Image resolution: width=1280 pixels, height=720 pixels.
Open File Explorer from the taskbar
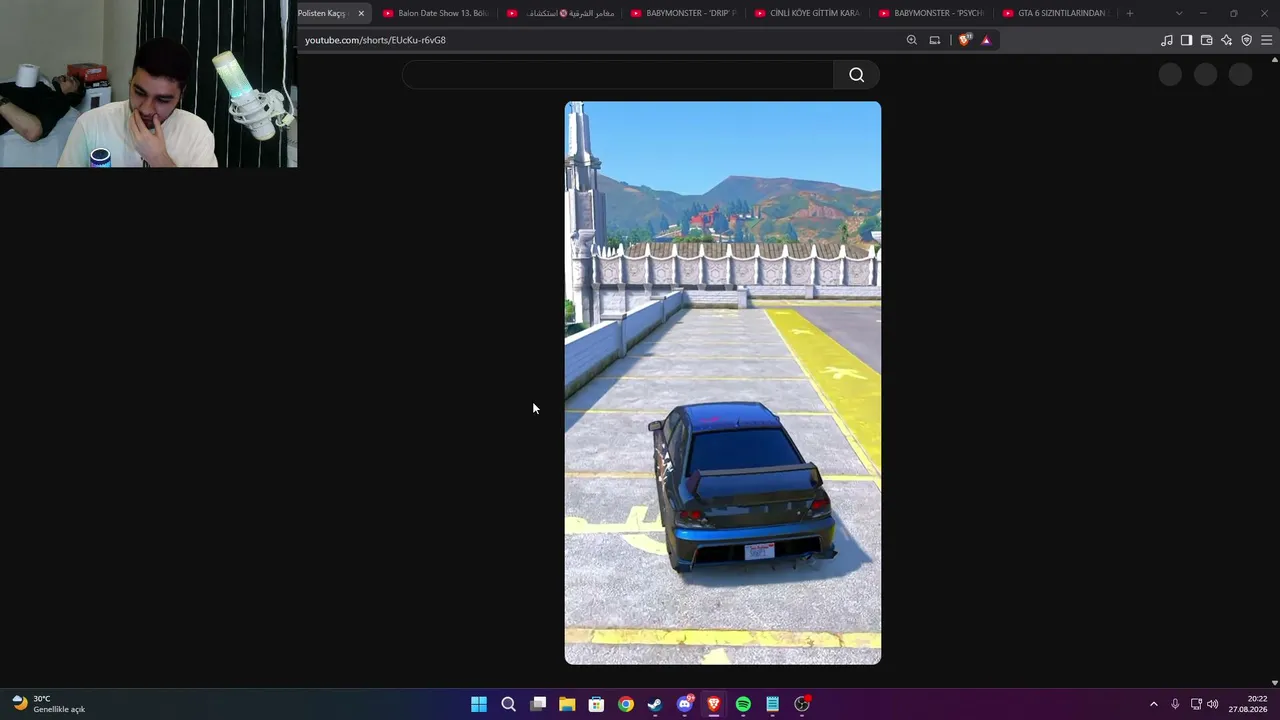tap(567, 704)
